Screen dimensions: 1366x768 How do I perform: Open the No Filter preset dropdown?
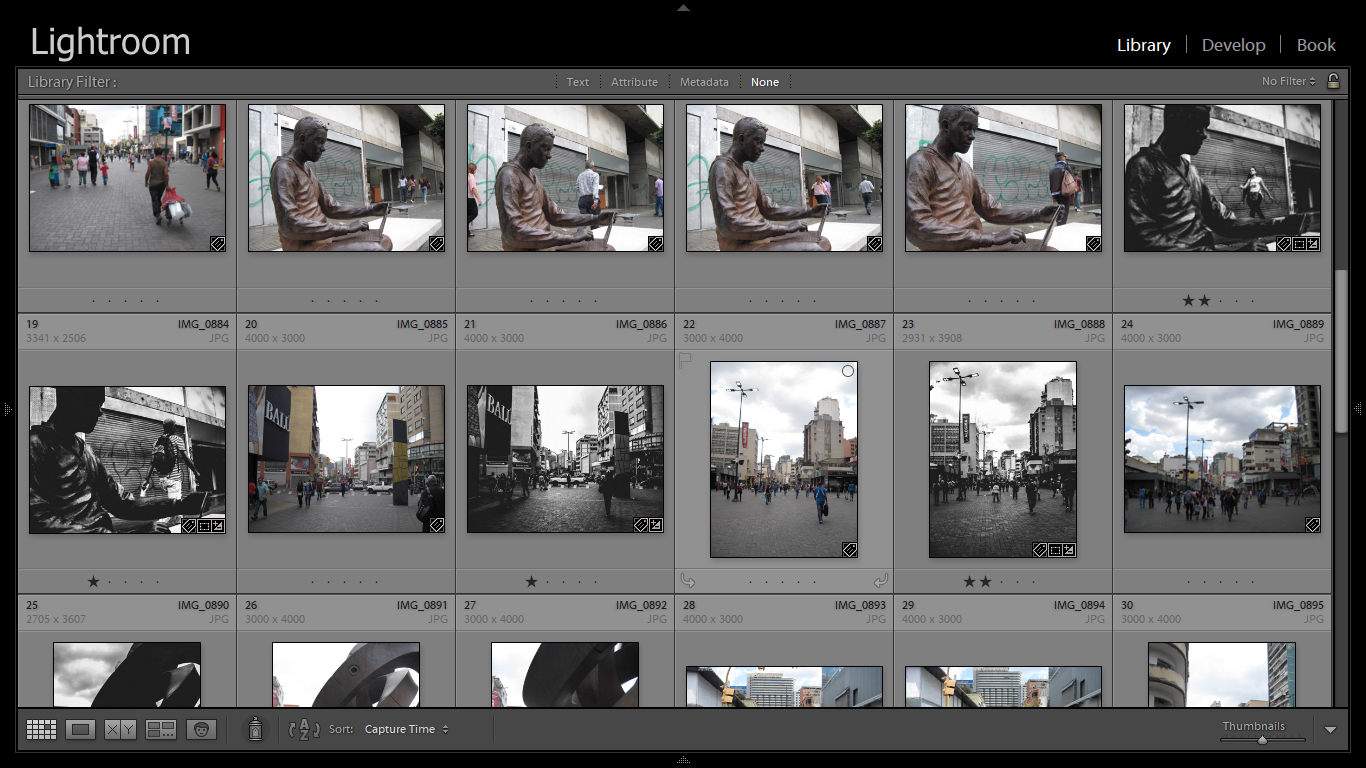click(1289, 82)
